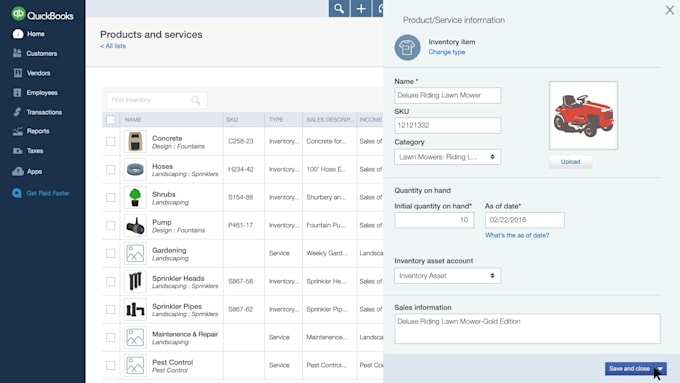Screen dimensions: 680x383
Task: Click the Find inventory search magnifier icon
Action: [196, 100]
